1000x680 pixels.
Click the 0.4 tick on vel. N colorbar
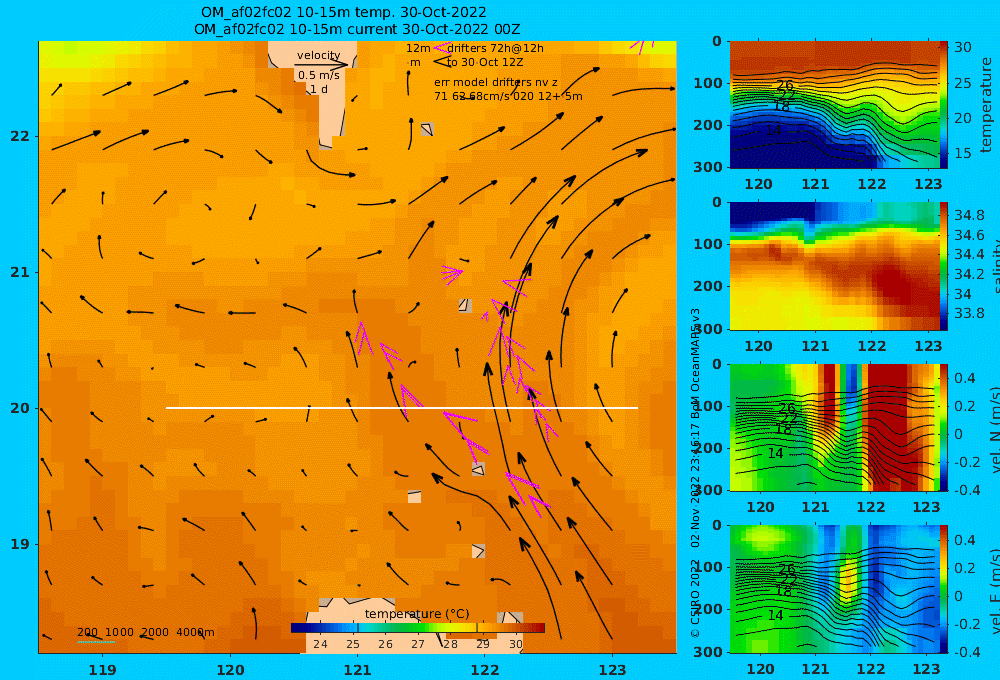coord(966,378)
